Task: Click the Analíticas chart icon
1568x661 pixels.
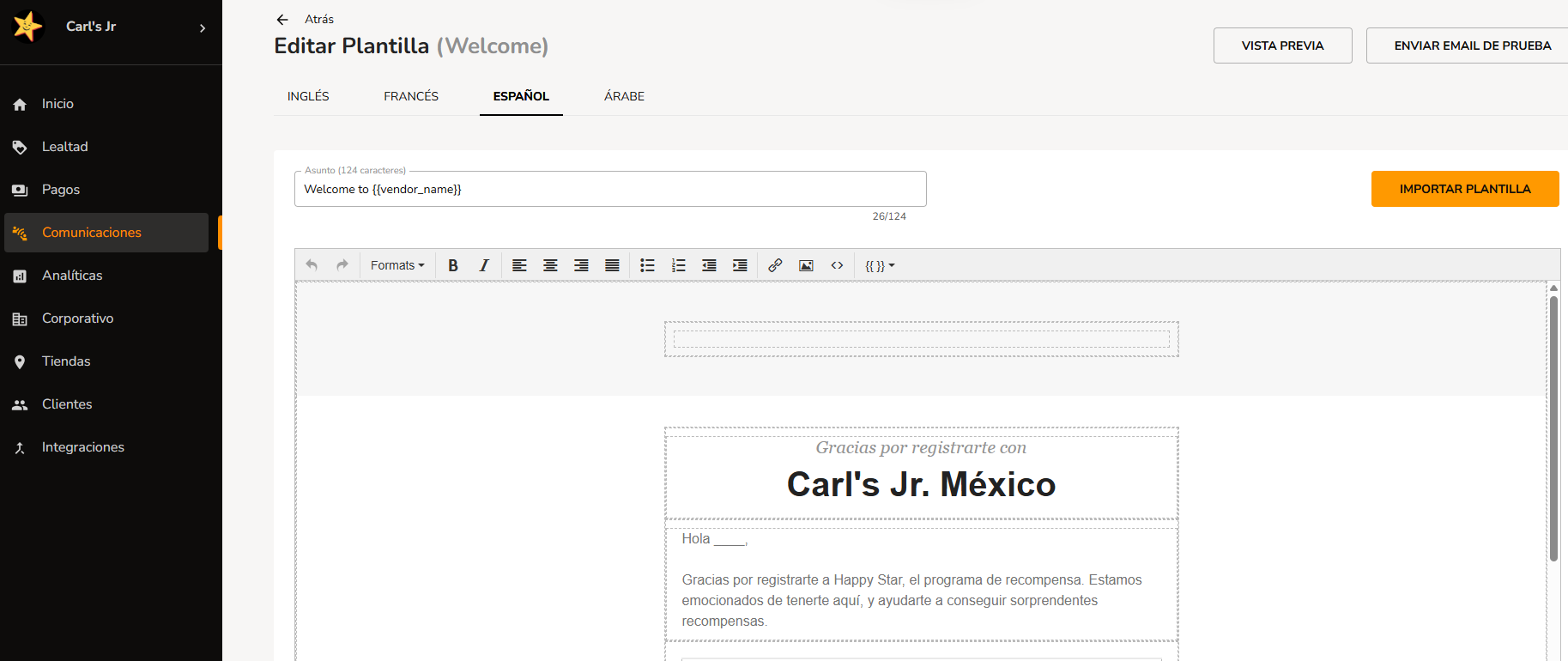Action: [x=20, y=276]
